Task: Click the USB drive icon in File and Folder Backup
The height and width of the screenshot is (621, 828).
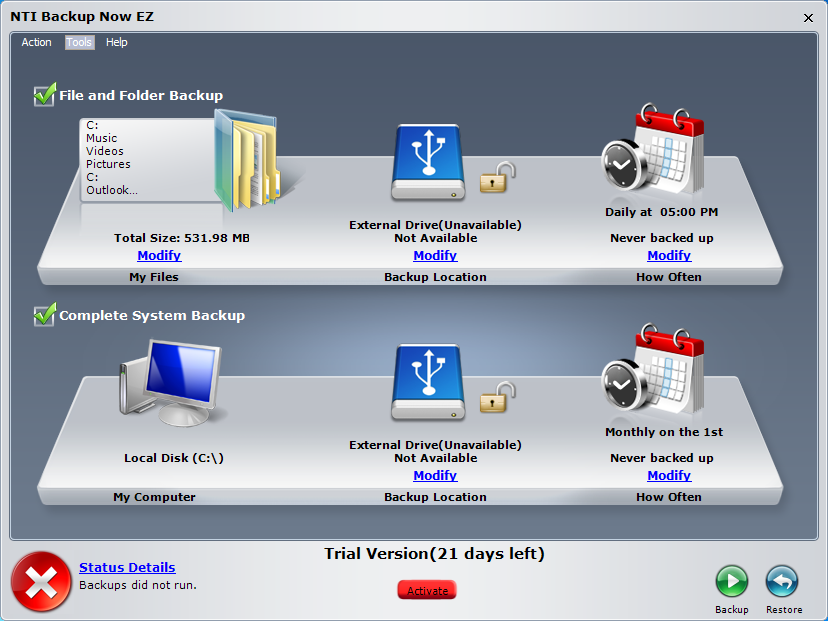Action: [x=428, y=162]
